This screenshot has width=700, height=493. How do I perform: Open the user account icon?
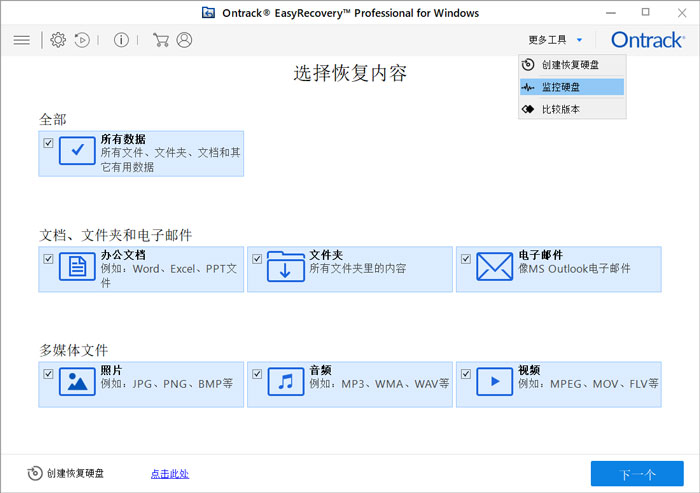184,40
